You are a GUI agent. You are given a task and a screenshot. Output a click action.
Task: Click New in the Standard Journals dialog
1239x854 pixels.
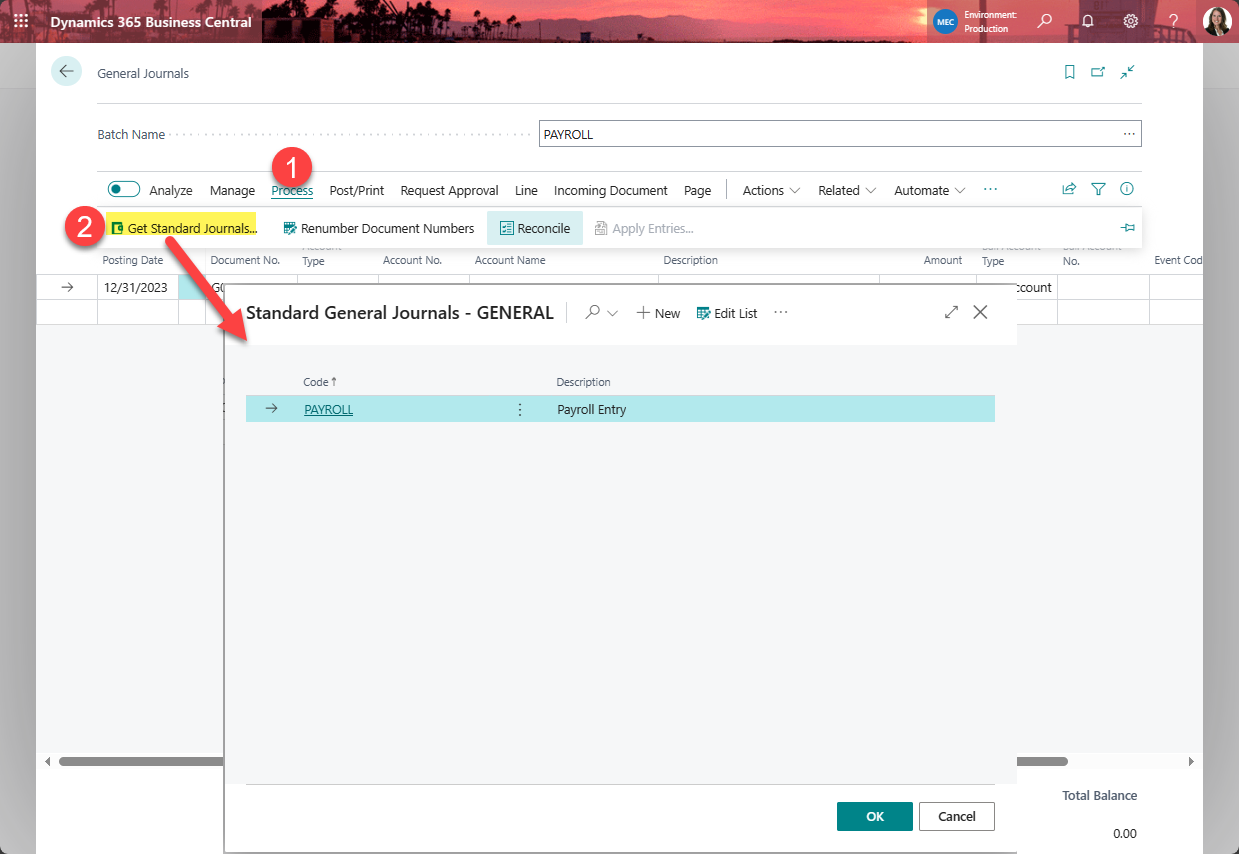coord(658,313)
